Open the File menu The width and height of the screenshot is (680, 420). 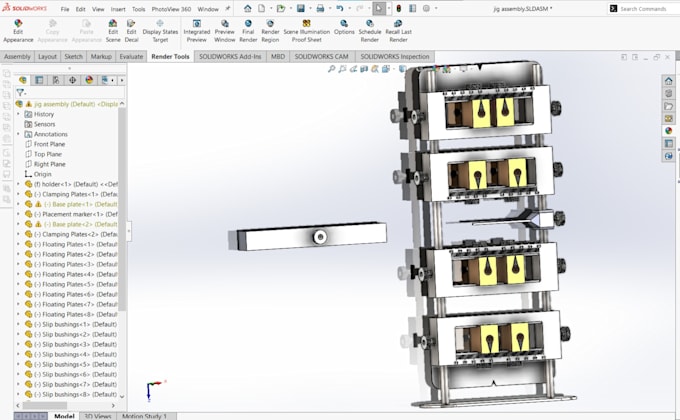pos(65,9)
